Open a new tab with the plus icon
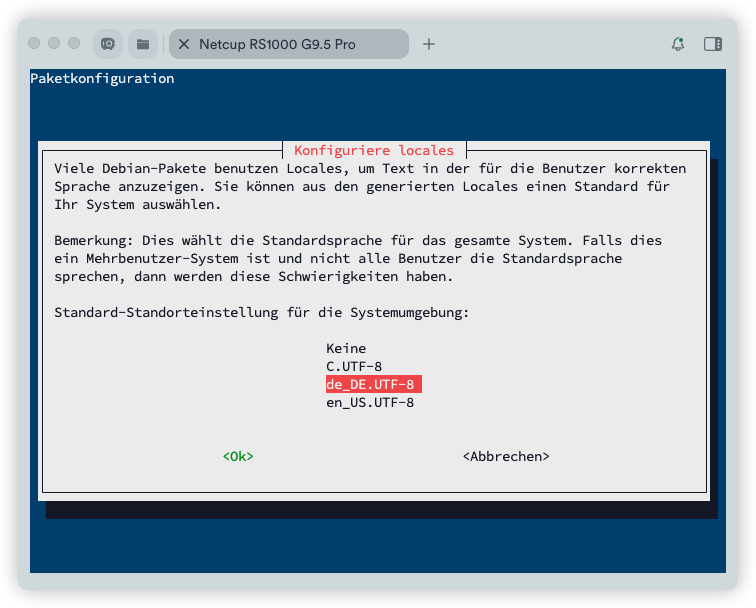Screen dimensions: 756x608 tap(429, 44)
